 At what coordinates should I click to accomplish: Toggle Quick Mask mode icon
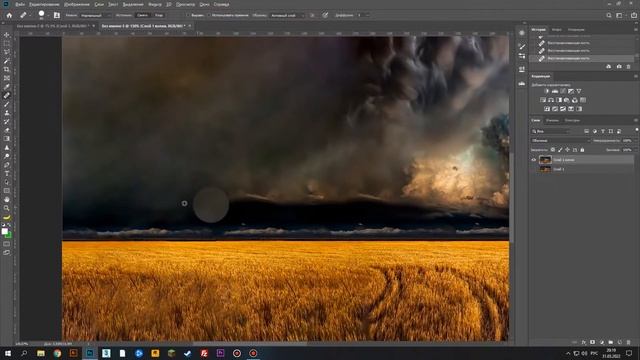[x=7, y=244]
